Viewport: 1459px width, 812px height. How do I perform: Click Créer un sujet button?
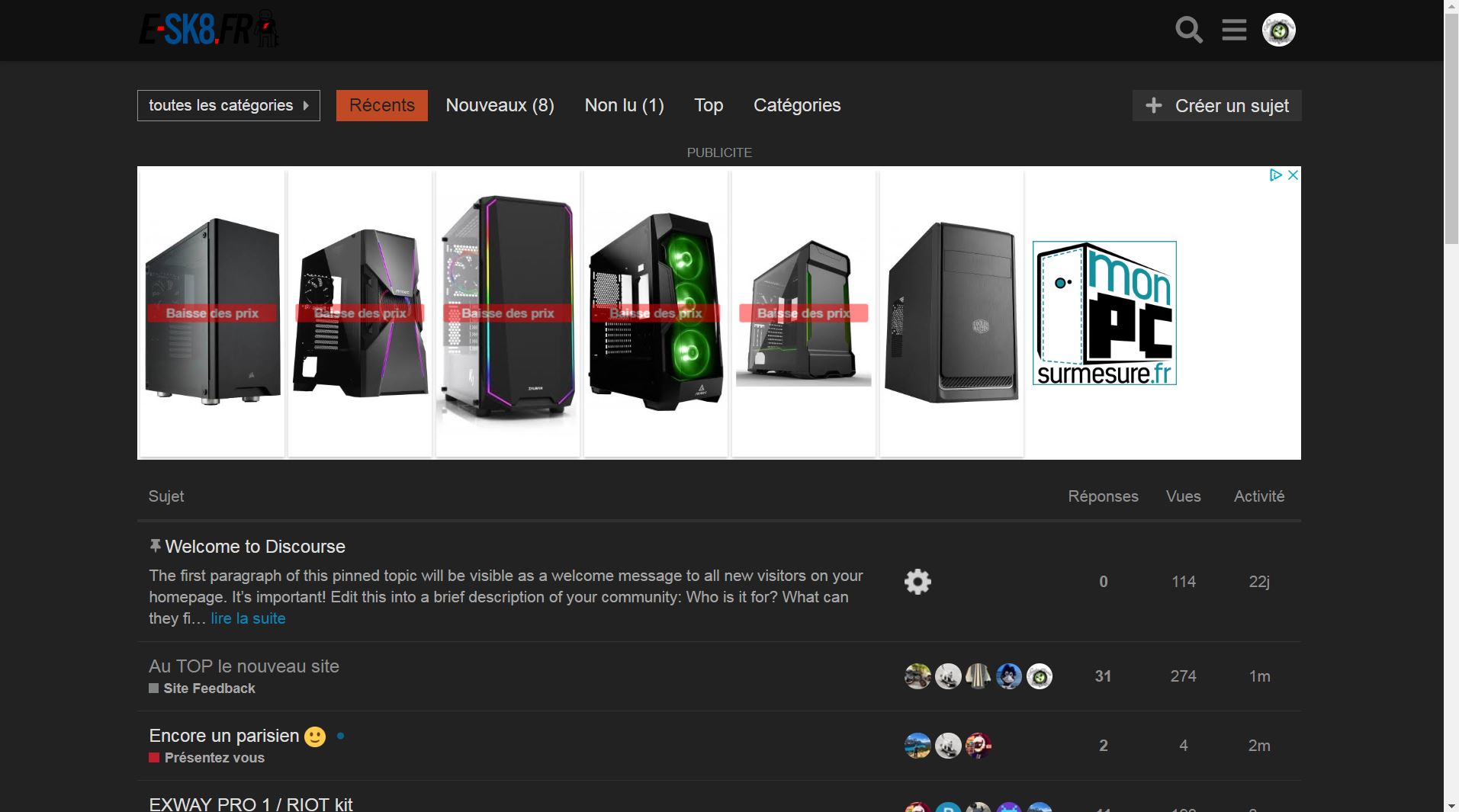(1216, 105)
